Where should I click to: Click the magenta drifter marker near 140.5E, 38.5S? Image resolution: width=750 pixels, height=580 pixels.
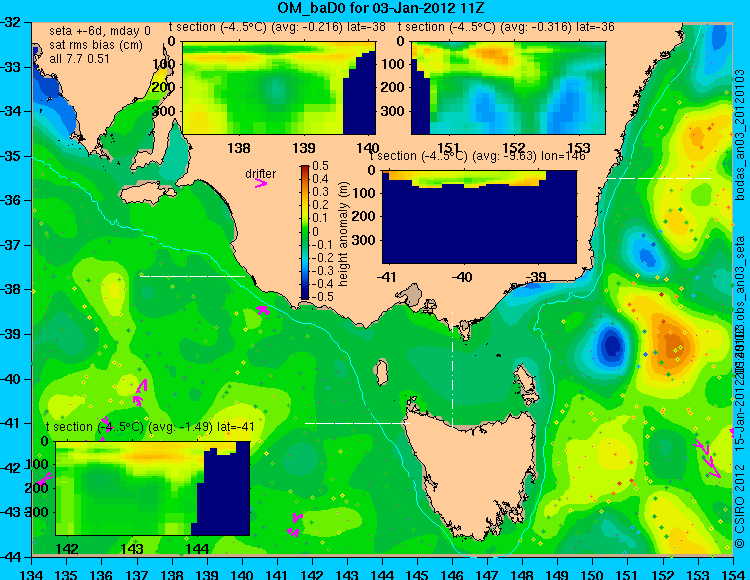[x=263, y=310]
